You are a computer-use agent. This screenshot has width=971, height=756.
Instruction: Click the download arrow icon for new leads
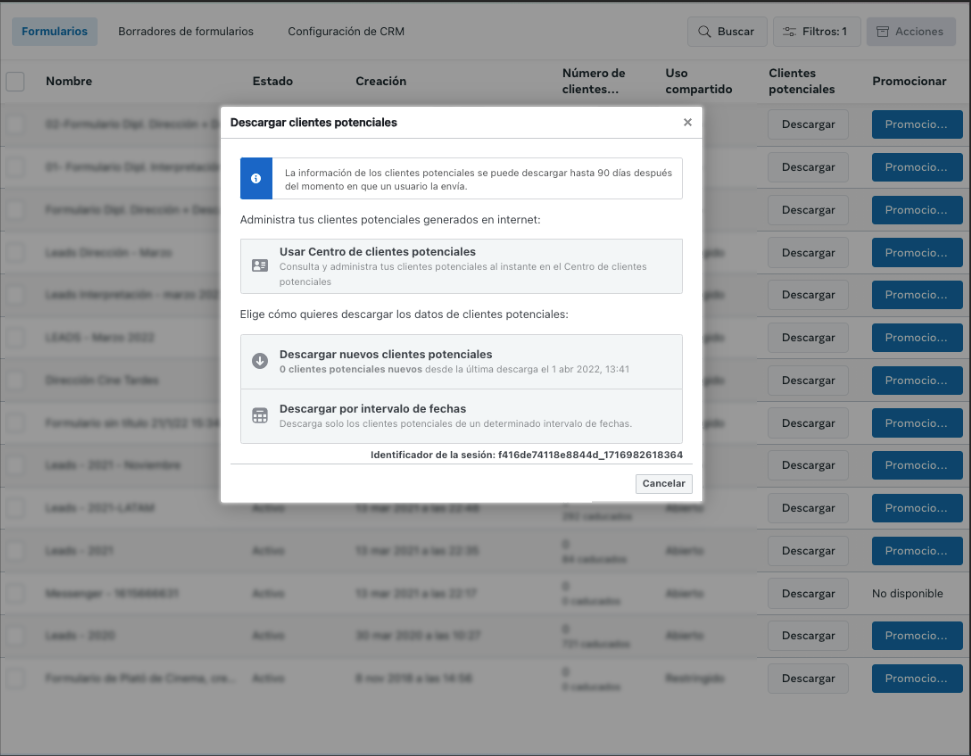260,361
